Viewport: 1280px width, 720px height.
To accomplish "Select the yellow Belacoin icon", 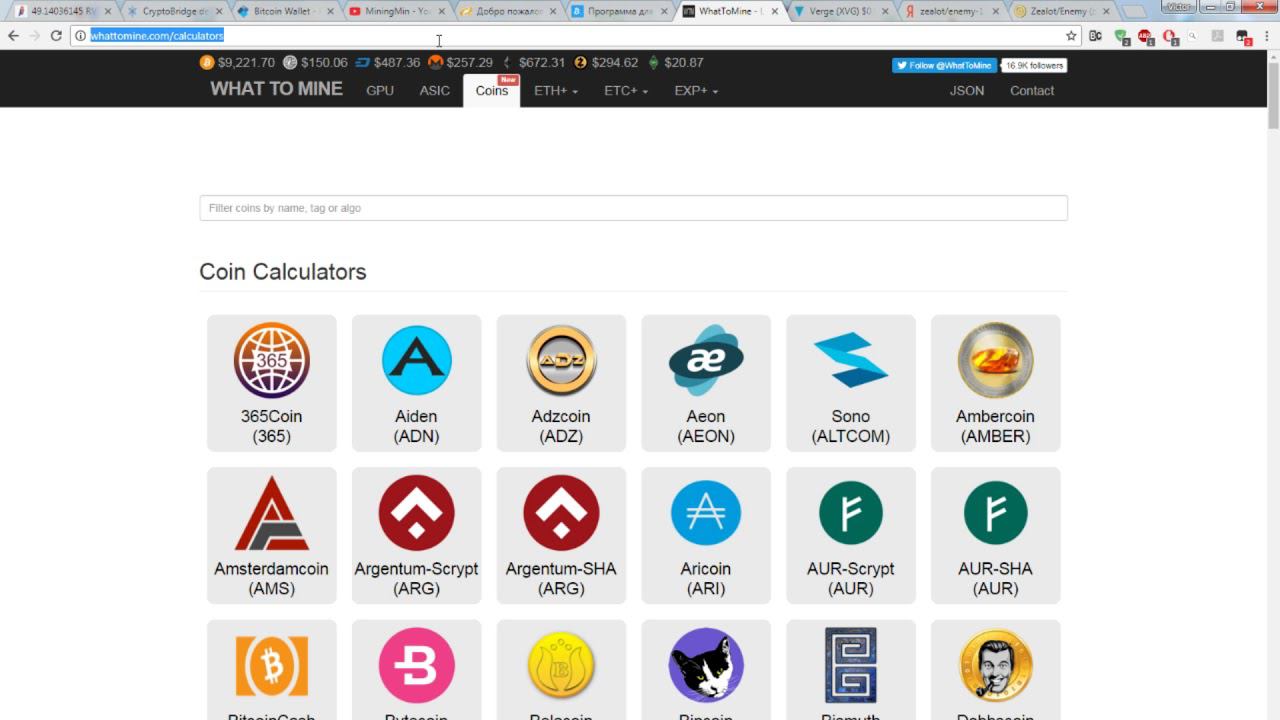I will pyautogui.click(x=561, y=665).
